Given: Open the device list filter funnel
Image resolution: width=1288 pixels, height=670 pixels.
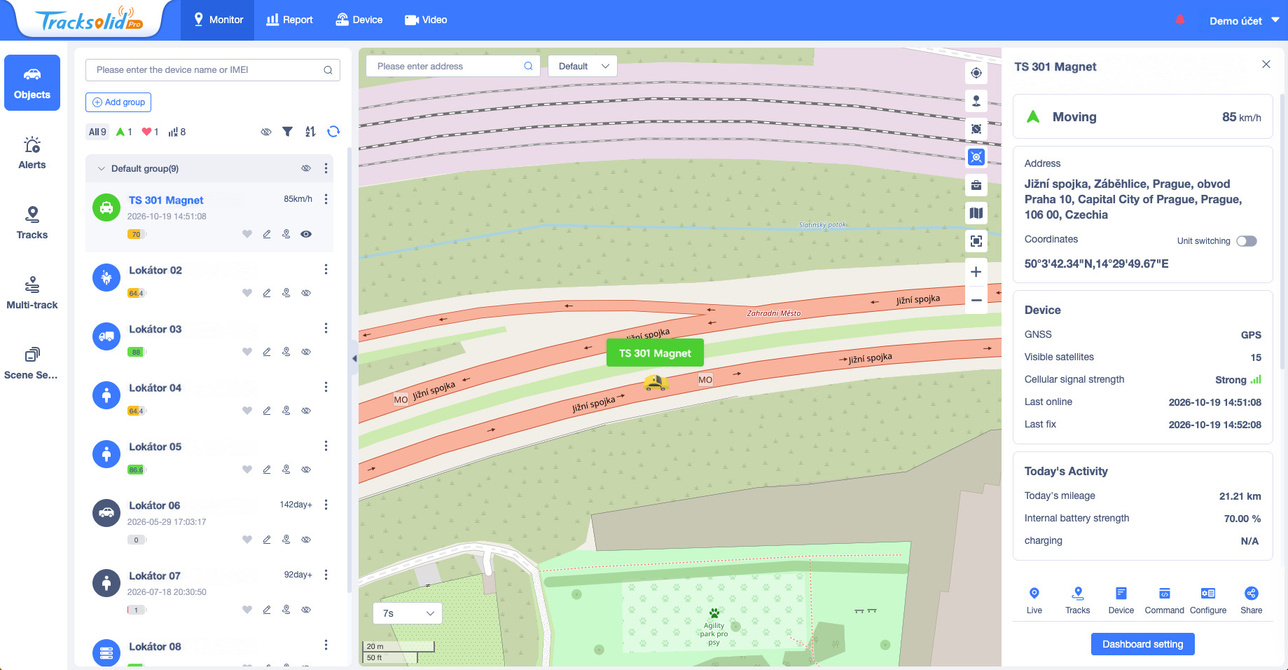Looking at the screenshot, I should point(287,131).
